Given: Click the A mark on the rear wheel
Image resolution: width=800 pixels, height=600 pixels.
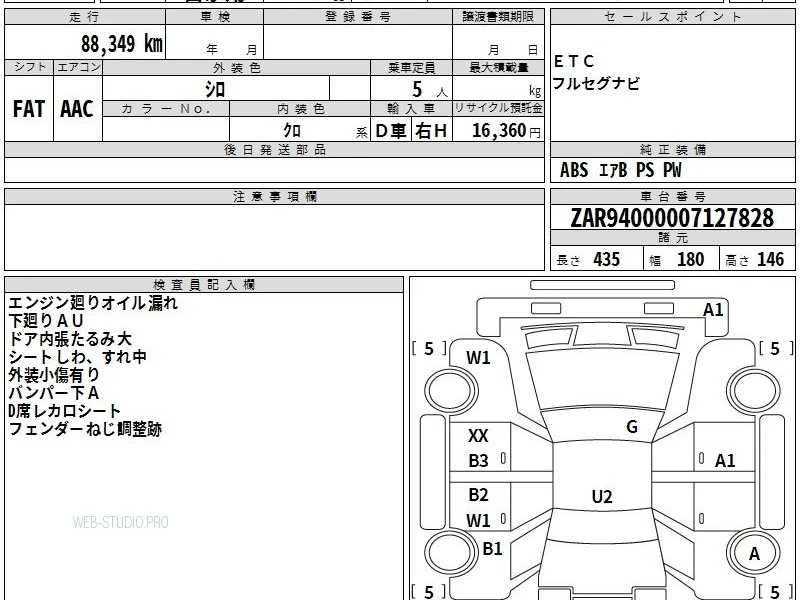Looking at the screenshot, I should (x=754, y=553).
